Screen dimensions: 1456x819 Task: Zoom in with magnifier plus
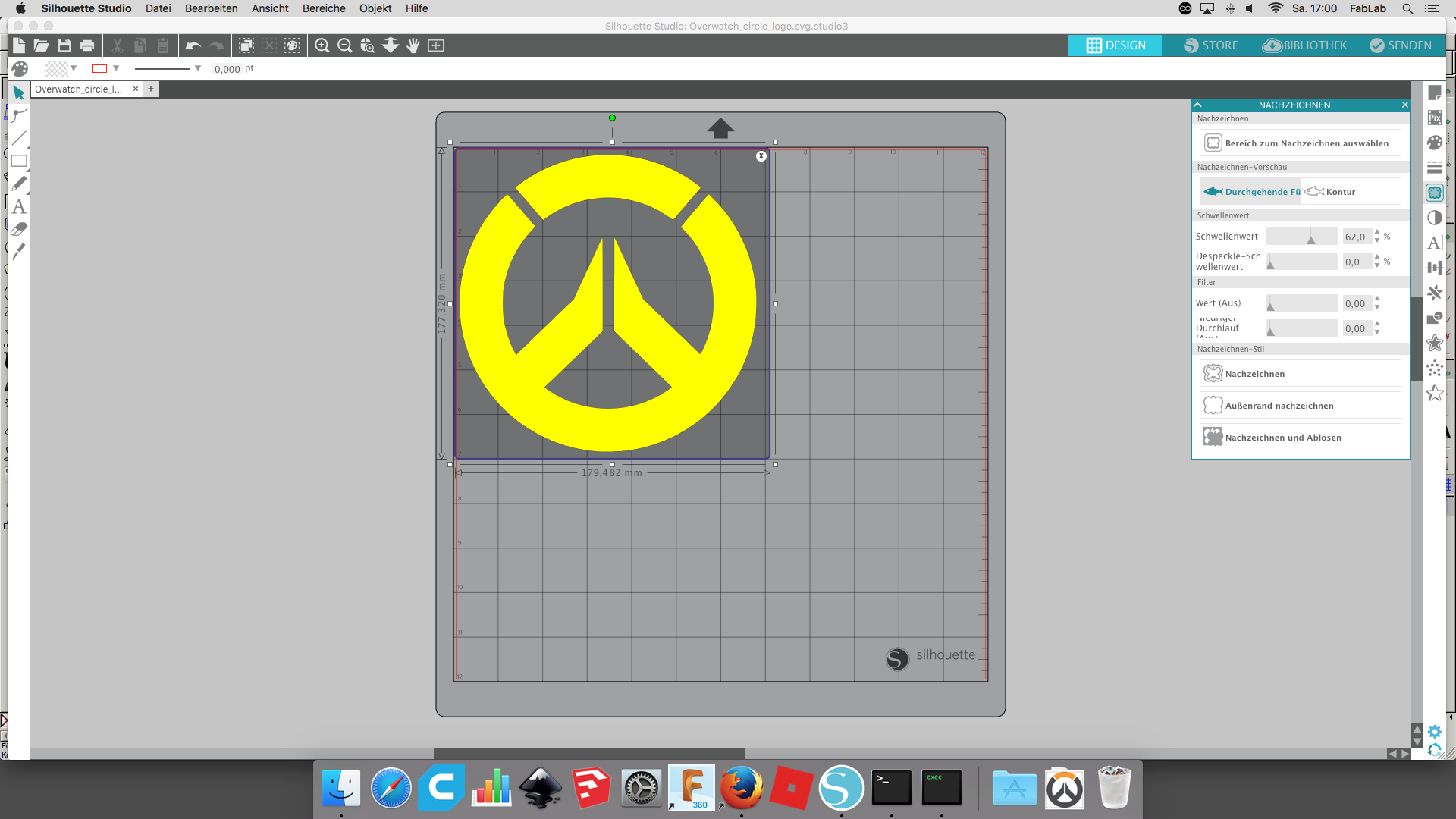(x=322, y=45)
